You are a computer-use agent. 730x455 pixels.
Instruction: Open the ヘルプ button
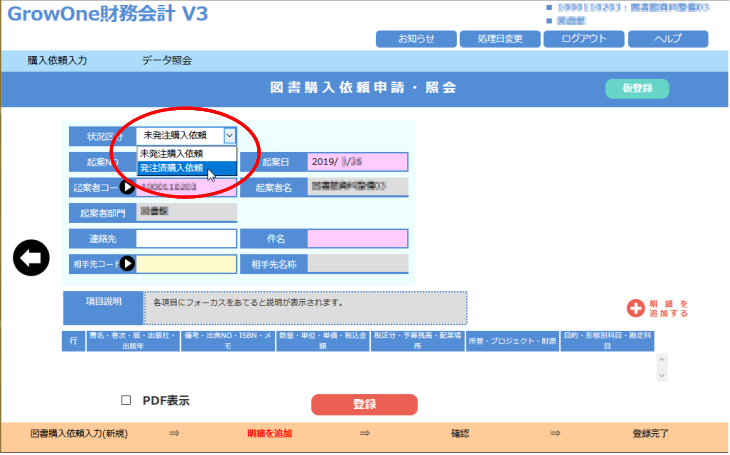click(668, 39)
